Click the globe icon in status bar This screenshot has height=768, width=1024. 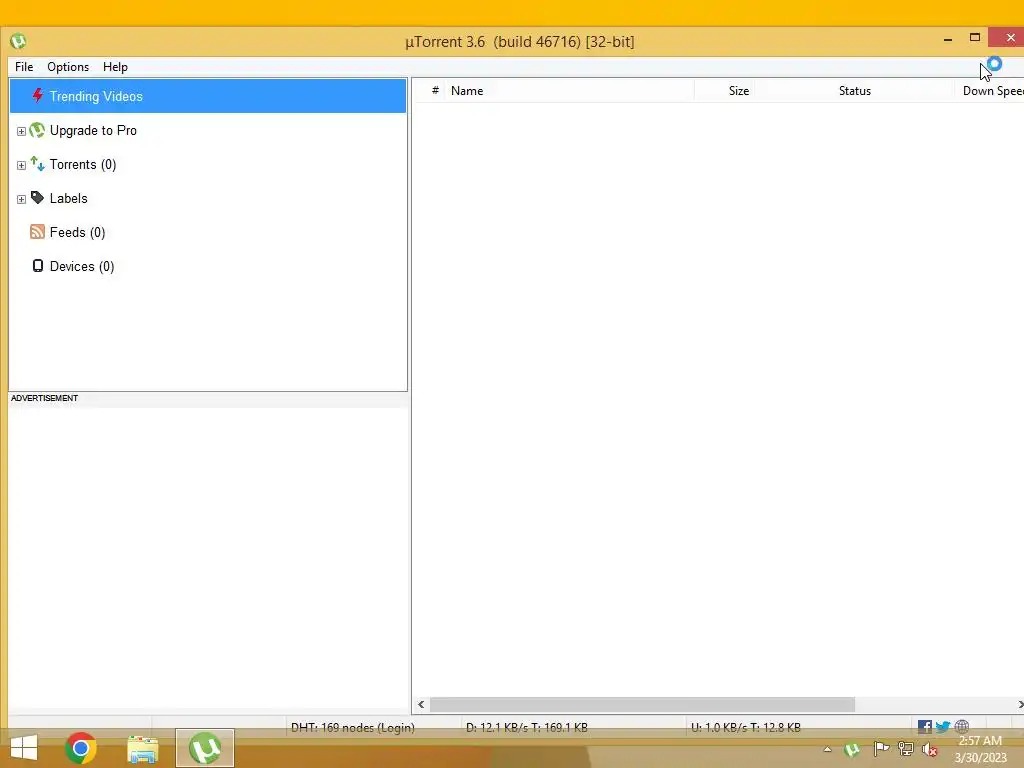click(x=961, y=726)
